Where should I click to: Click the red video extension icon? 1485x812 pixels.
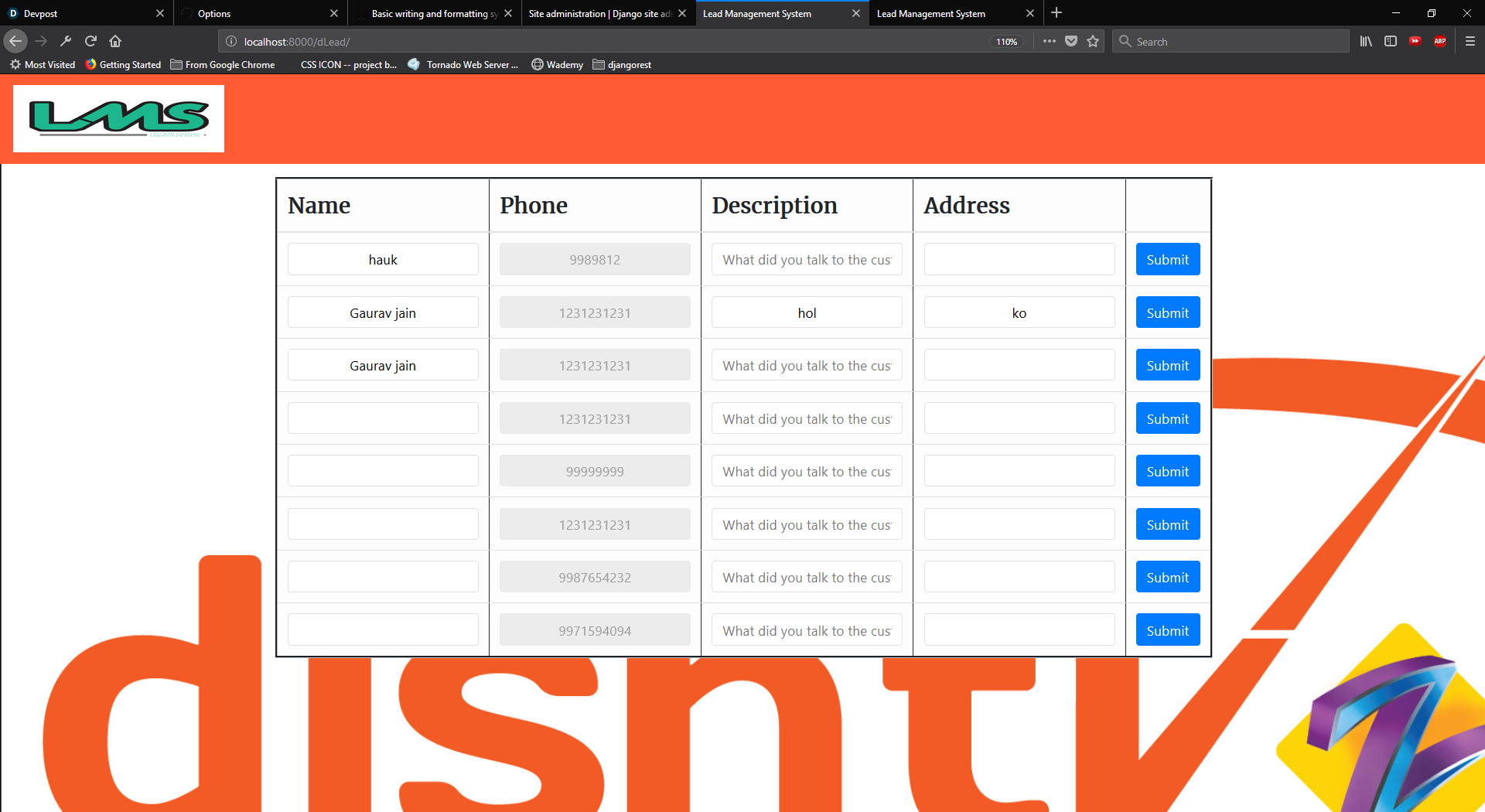coord(1415,41)
